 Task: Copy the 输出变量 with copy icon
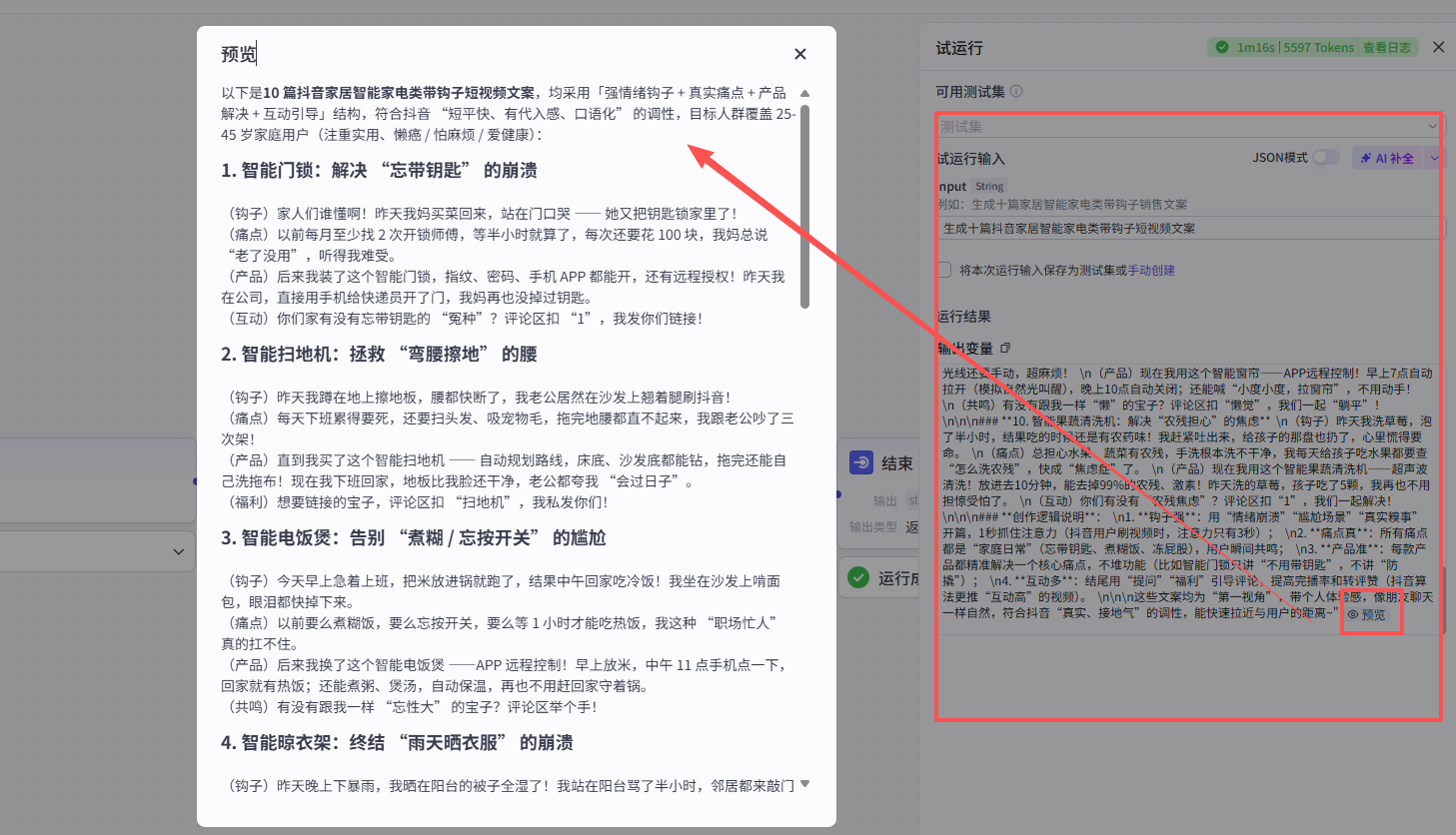tap(1005, 348)
